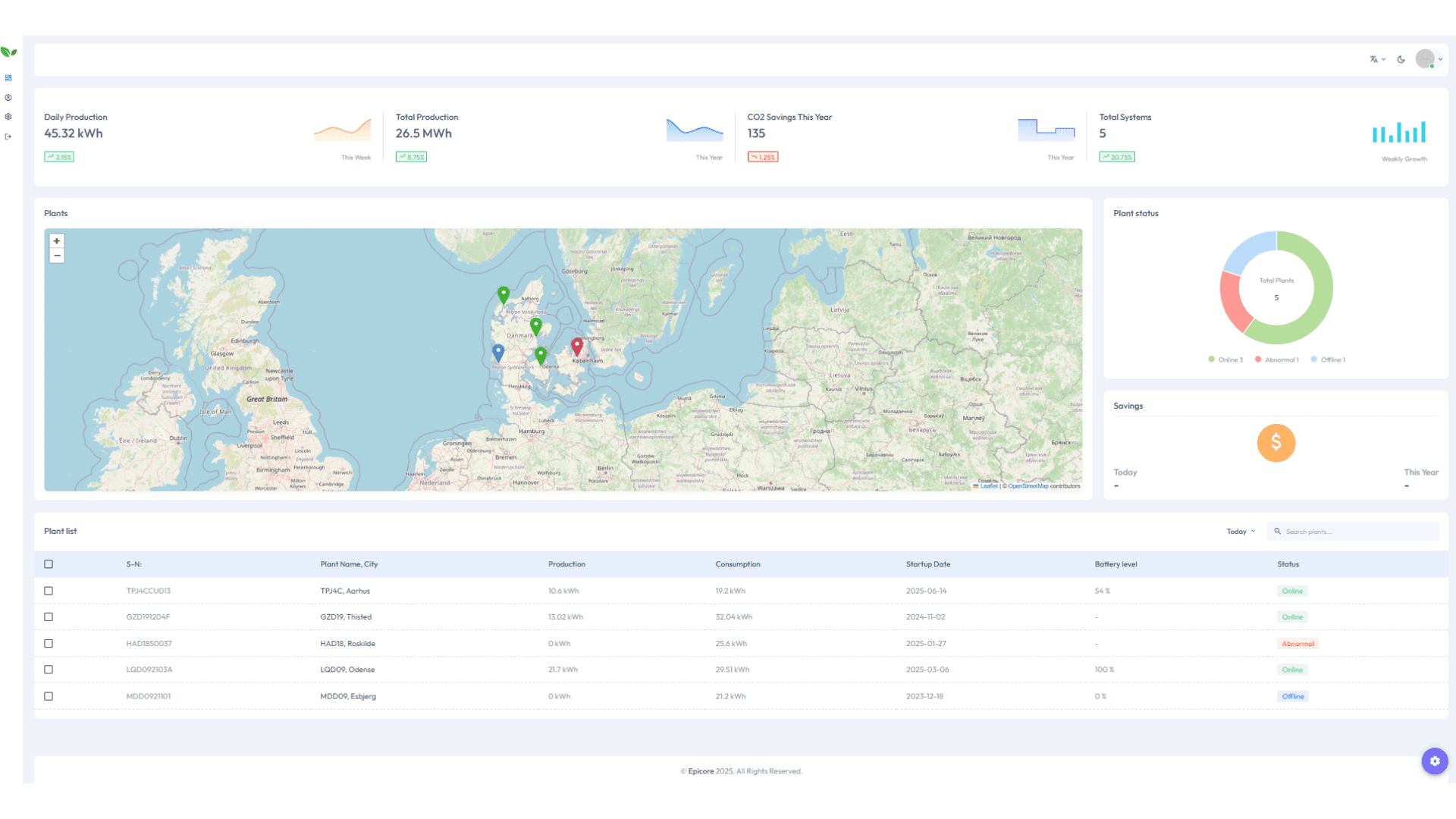Screen dimensions: 1456x819
Task: Sort by the S-N column header
Action: click(x=134, y=564)
